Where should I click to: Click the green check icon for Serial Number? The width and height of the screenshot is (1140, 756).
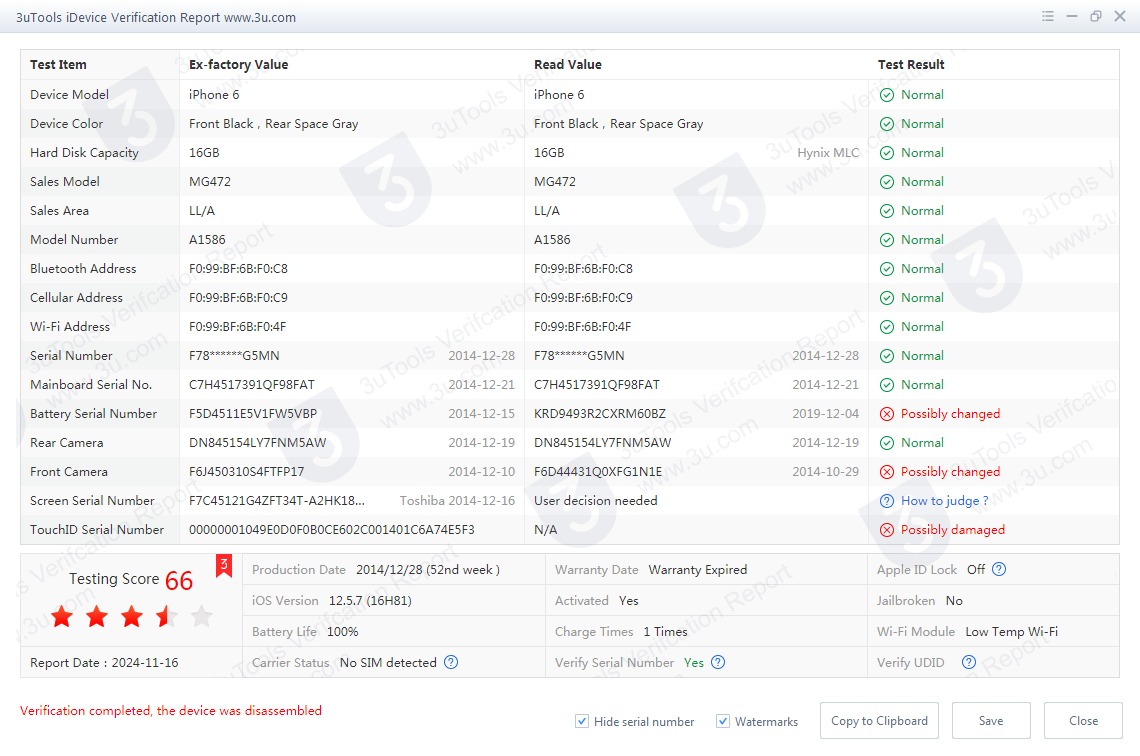(x=887, y=355)
